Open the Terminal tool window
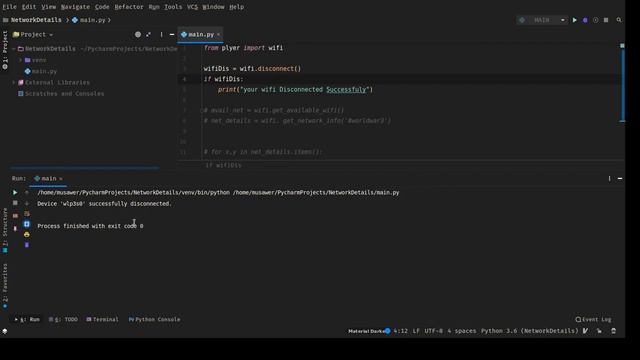This screenshot has height=360, width=640. [x=102, y=320]
